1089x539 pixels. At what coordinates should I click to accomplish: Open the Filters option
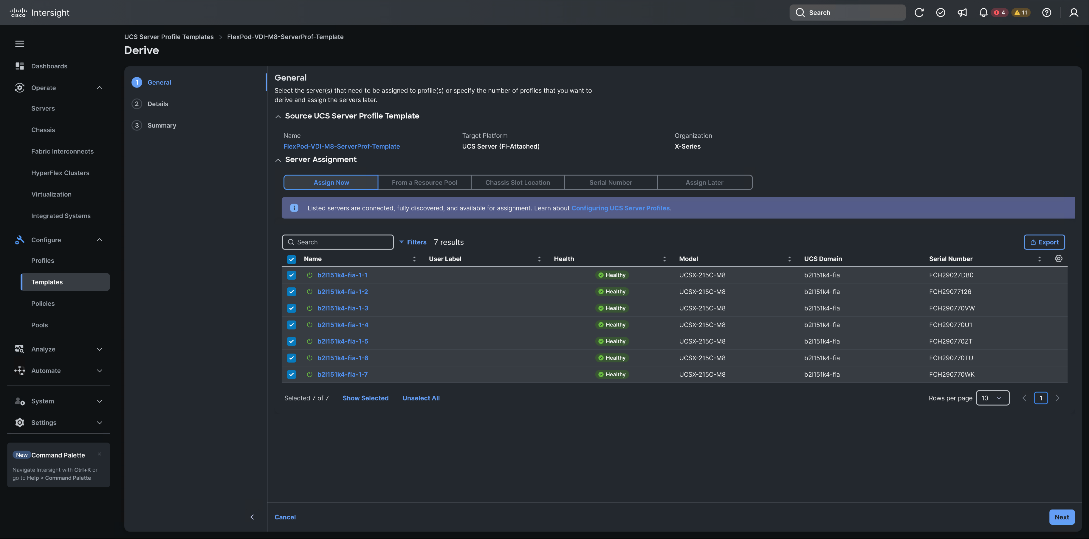413,242
